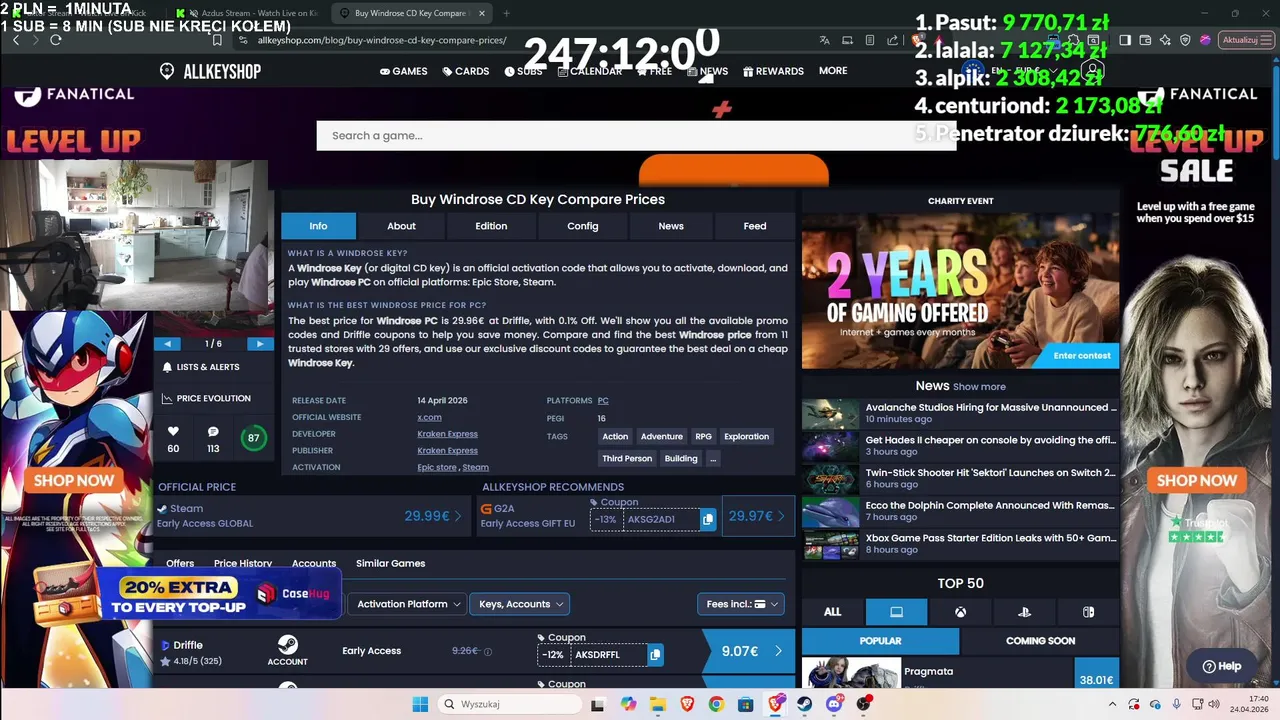Viewport: 1280px width, 720px height.
Task: Open the Epic store activation link
Action: [x=437, y=467]
